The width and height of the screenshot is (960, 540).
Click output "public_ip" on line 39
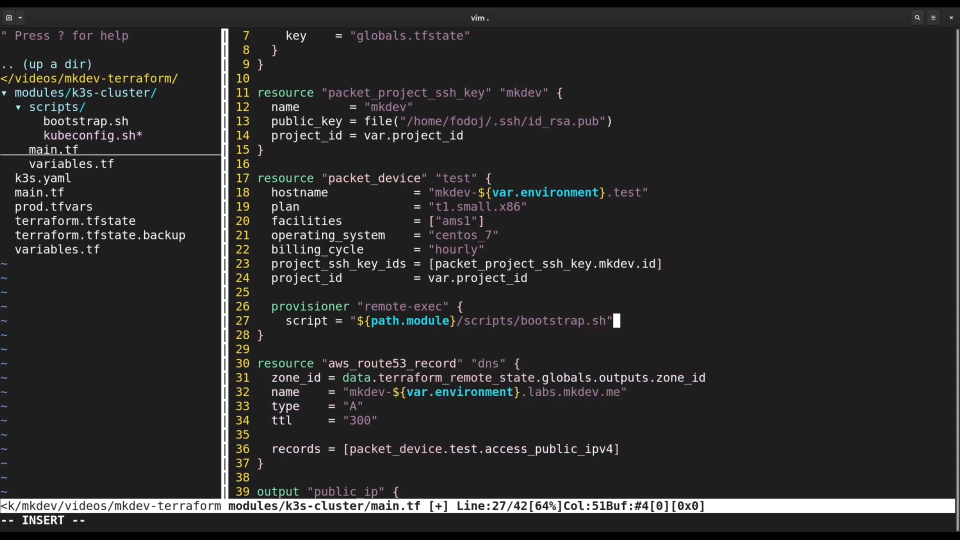(x=321, y=492)
